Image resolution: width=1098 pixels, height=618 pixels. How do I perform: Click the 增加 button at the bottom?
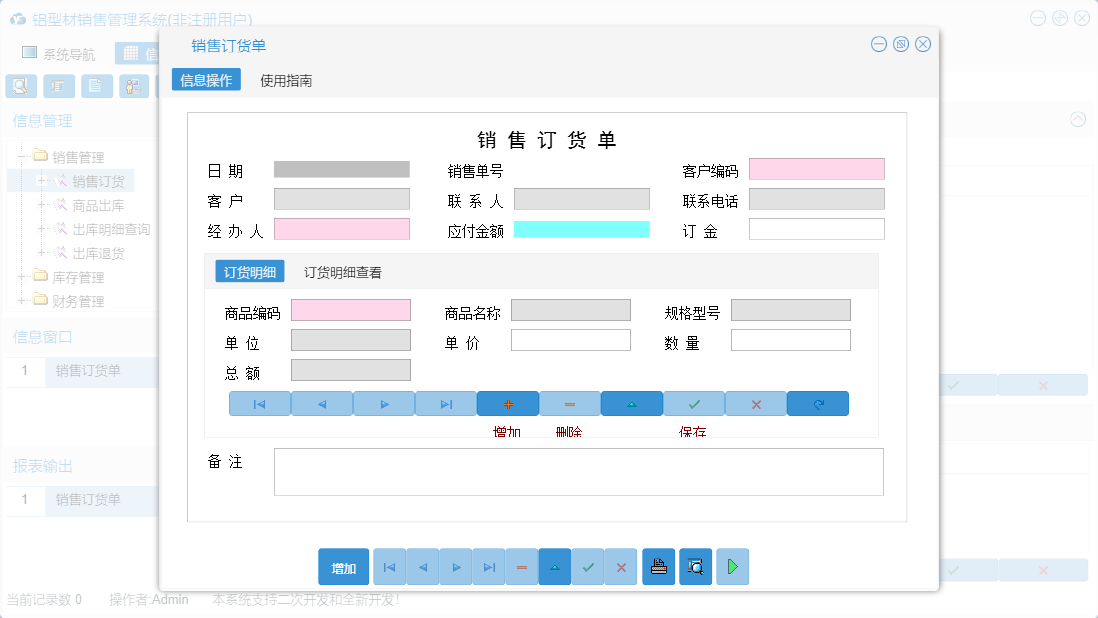coord(343,566)
